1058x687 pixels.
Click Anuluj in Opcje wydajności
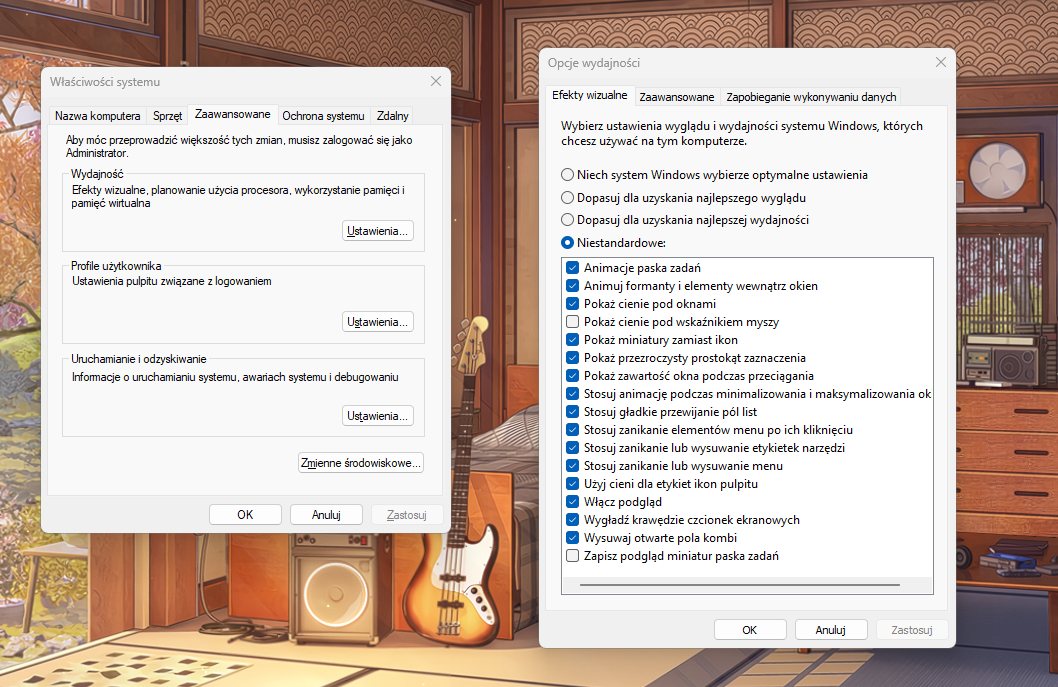tap(831, 630)
